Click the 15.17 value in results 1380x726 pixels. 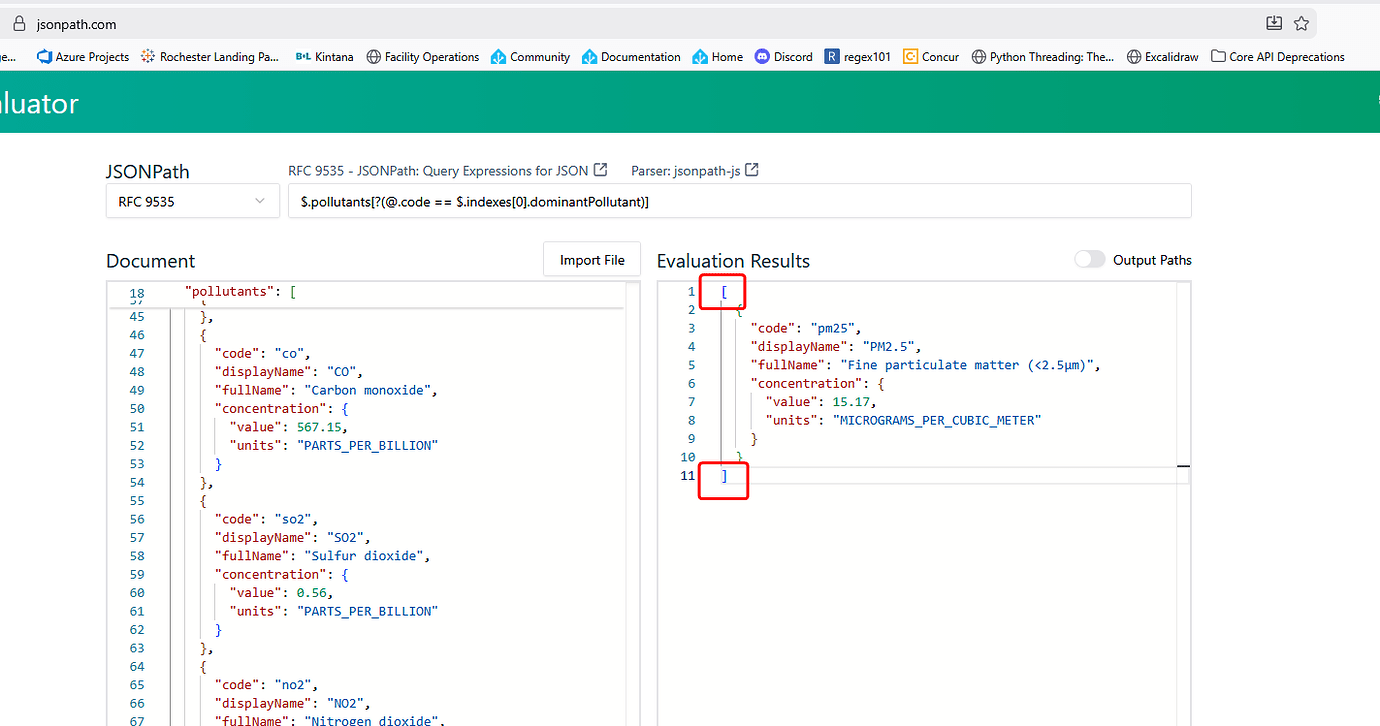[x=853, y=402]
